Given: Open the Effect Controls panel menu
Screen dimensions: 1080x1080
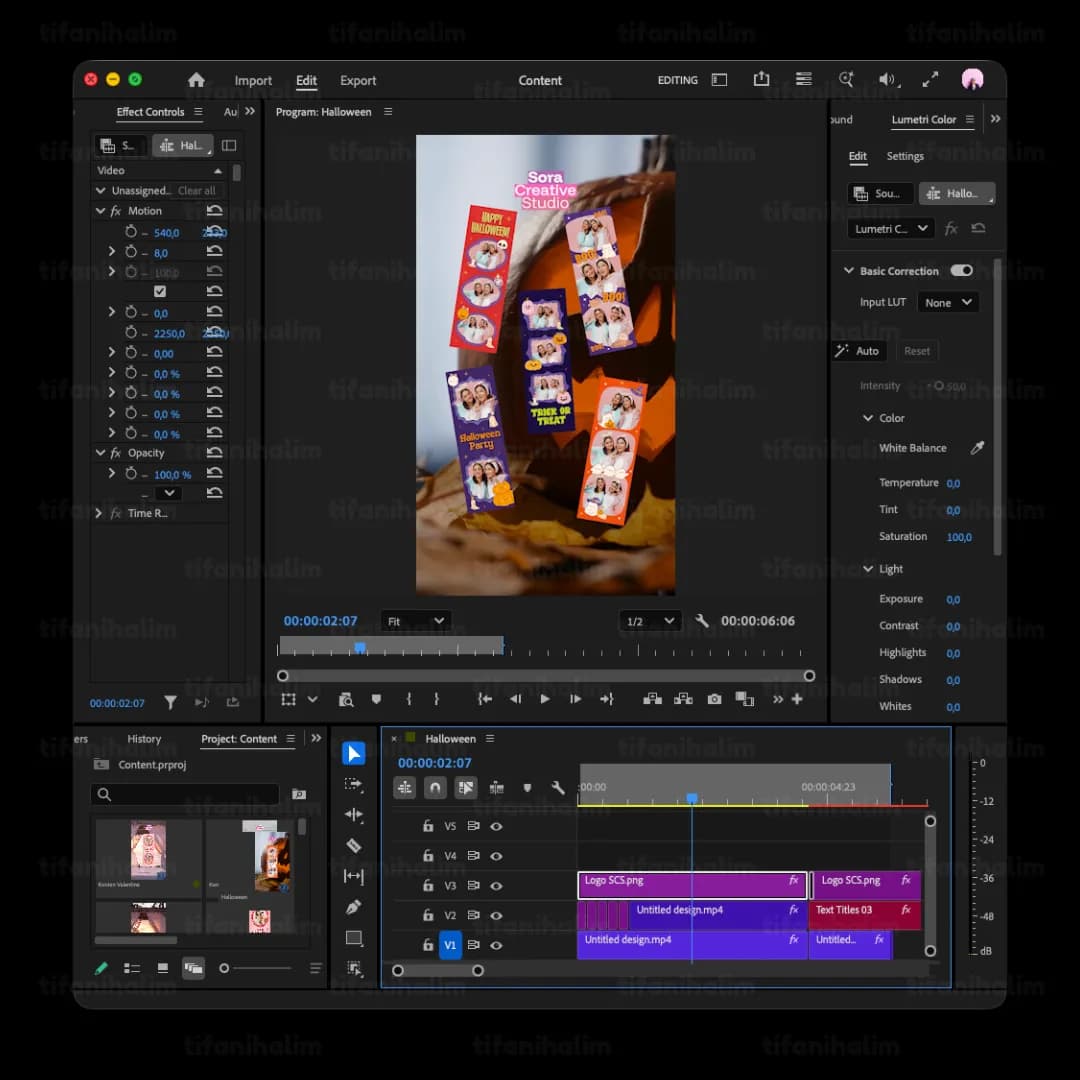Looking at the screenshot, I should click(198, 112).
